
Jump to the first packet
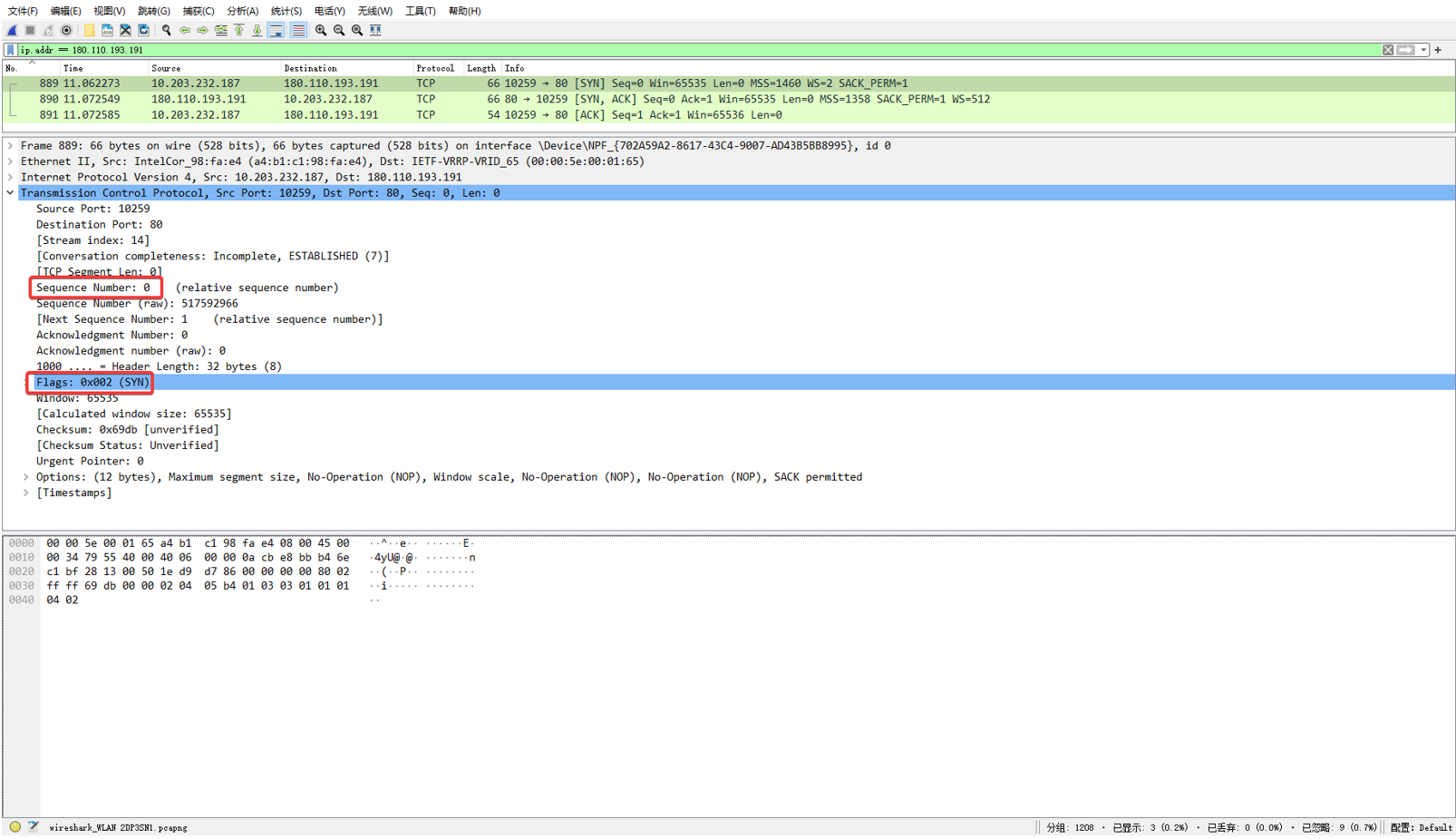point(239,30)
